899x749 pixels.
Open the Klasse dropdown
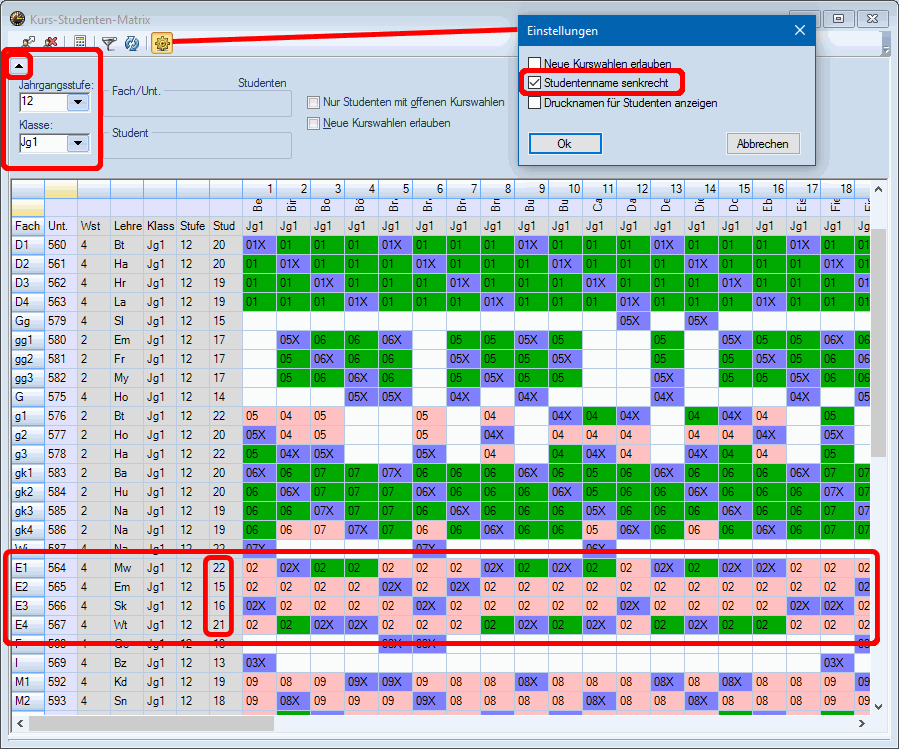point(77,143)
